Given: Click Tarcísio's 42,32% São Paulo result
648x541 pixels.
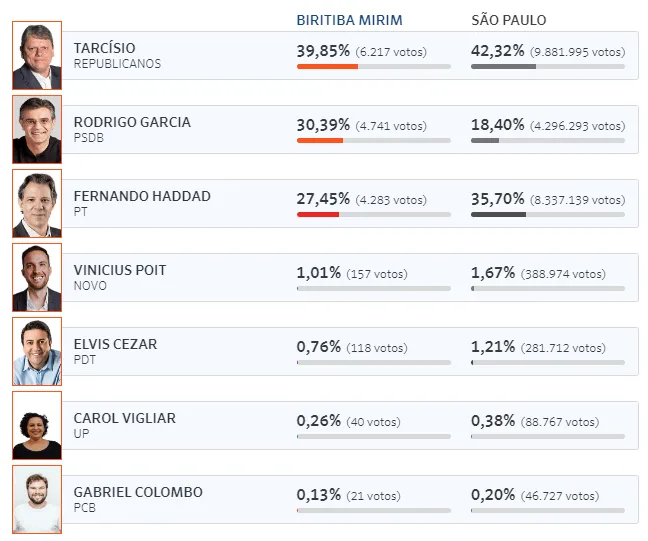Looking at the screenshot, I should point(494,51).
